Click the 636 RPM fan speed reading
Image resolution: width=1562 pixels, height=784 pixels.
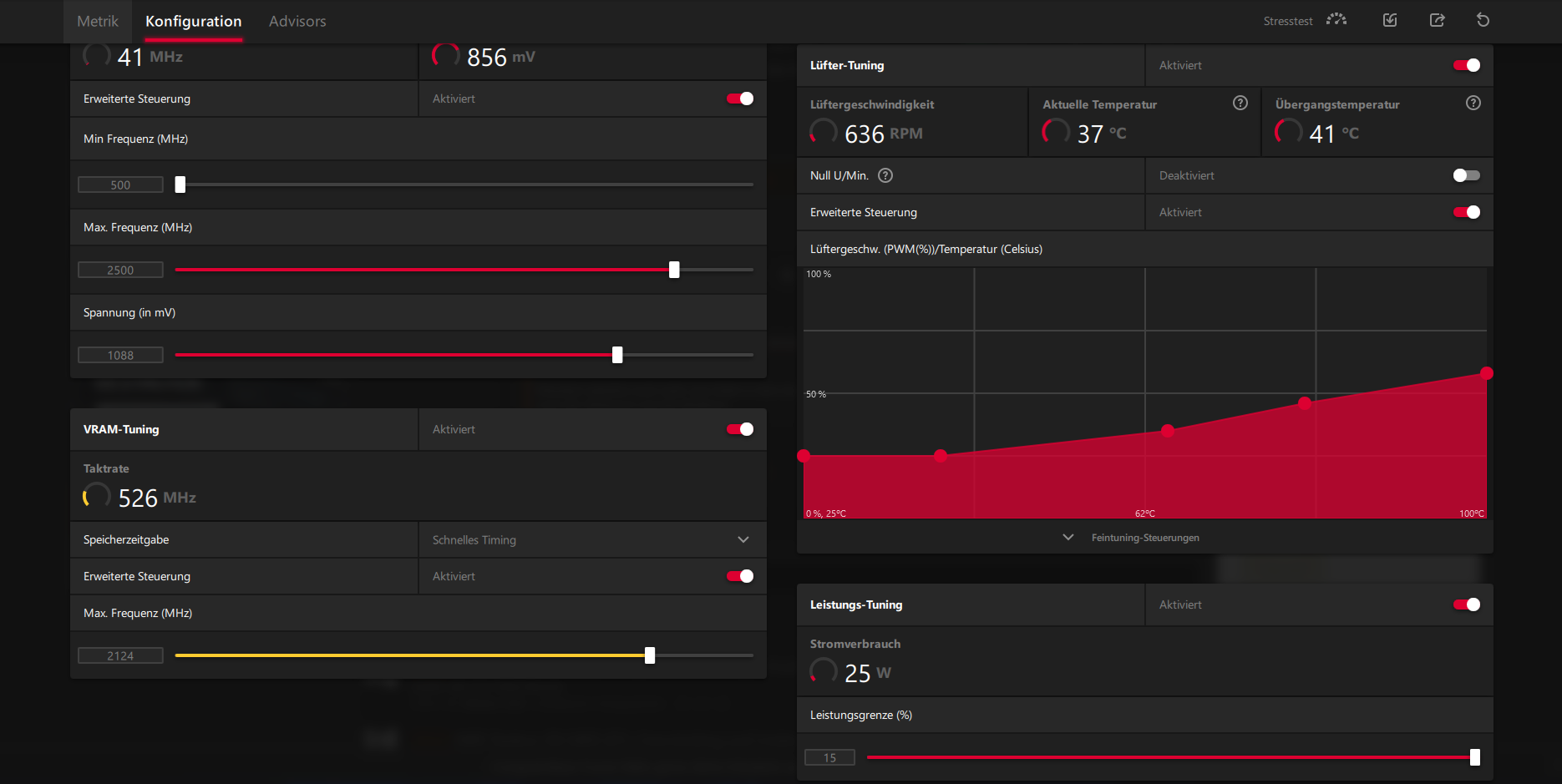pyautogui.click(x=884, y=134)
